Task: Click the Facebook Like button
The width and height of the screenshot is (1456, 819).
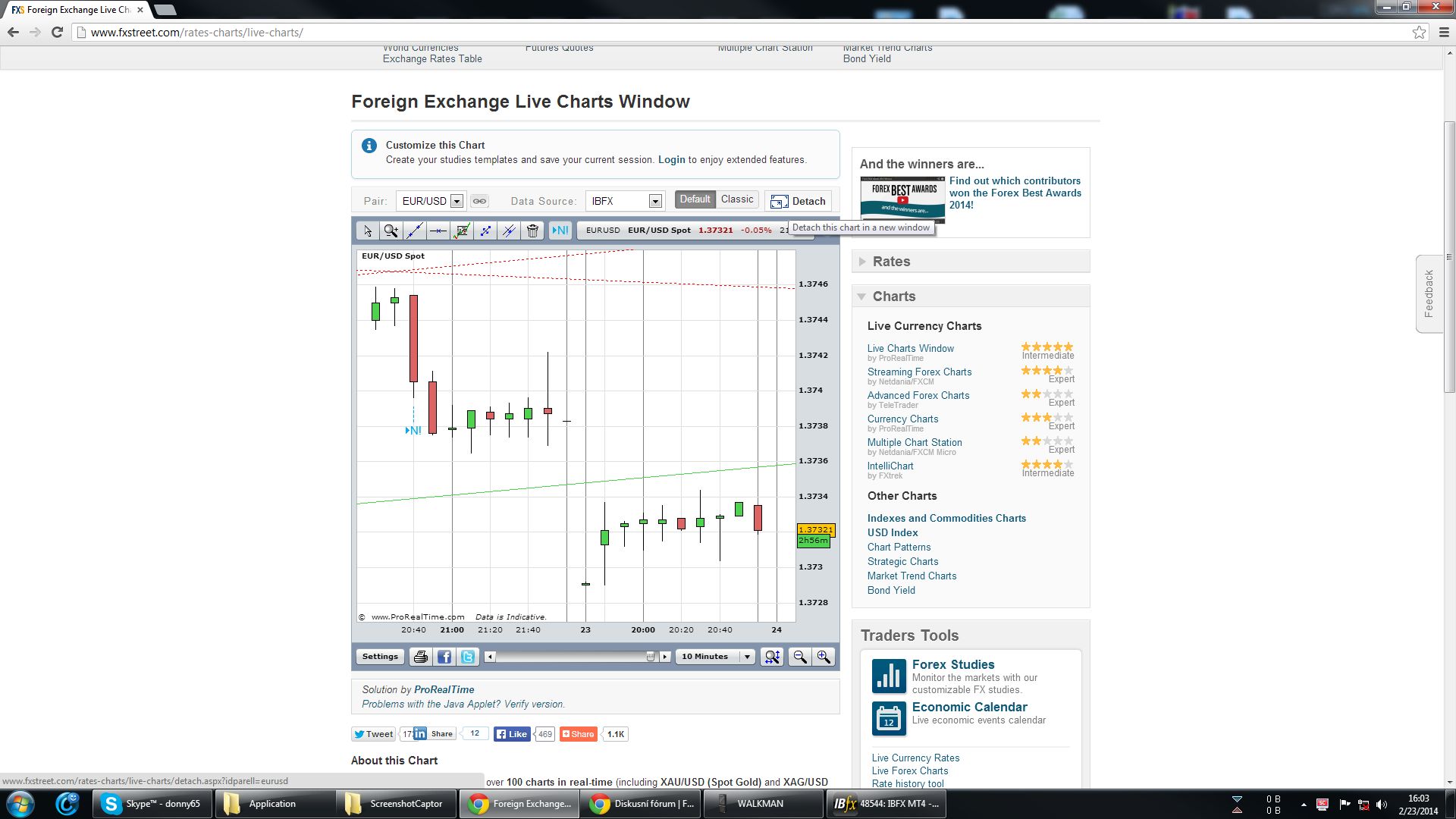Action: click(512, 734)
